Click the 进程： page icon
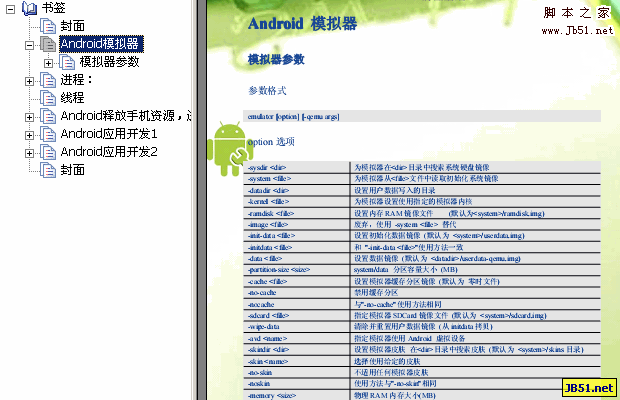 click(48, 80)
